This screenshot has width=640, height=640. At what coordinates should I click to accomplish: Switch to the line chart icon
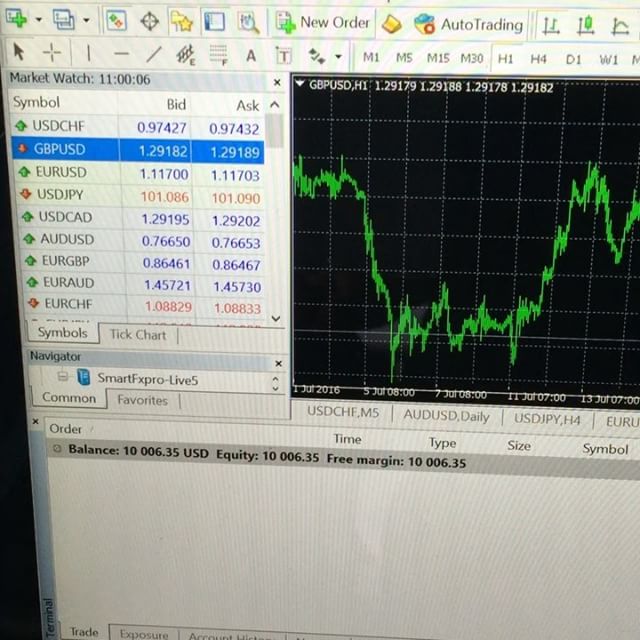click(620, 27)
